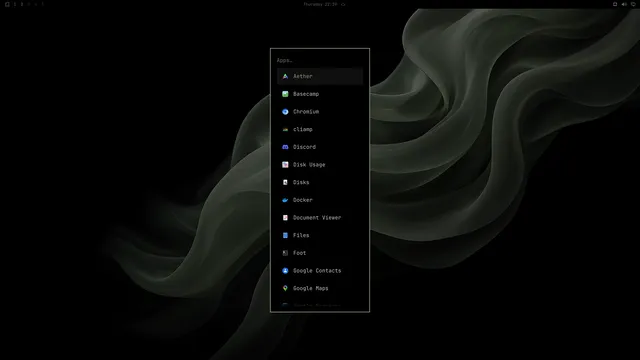Select the "Google Maps" text

(311, 288)
